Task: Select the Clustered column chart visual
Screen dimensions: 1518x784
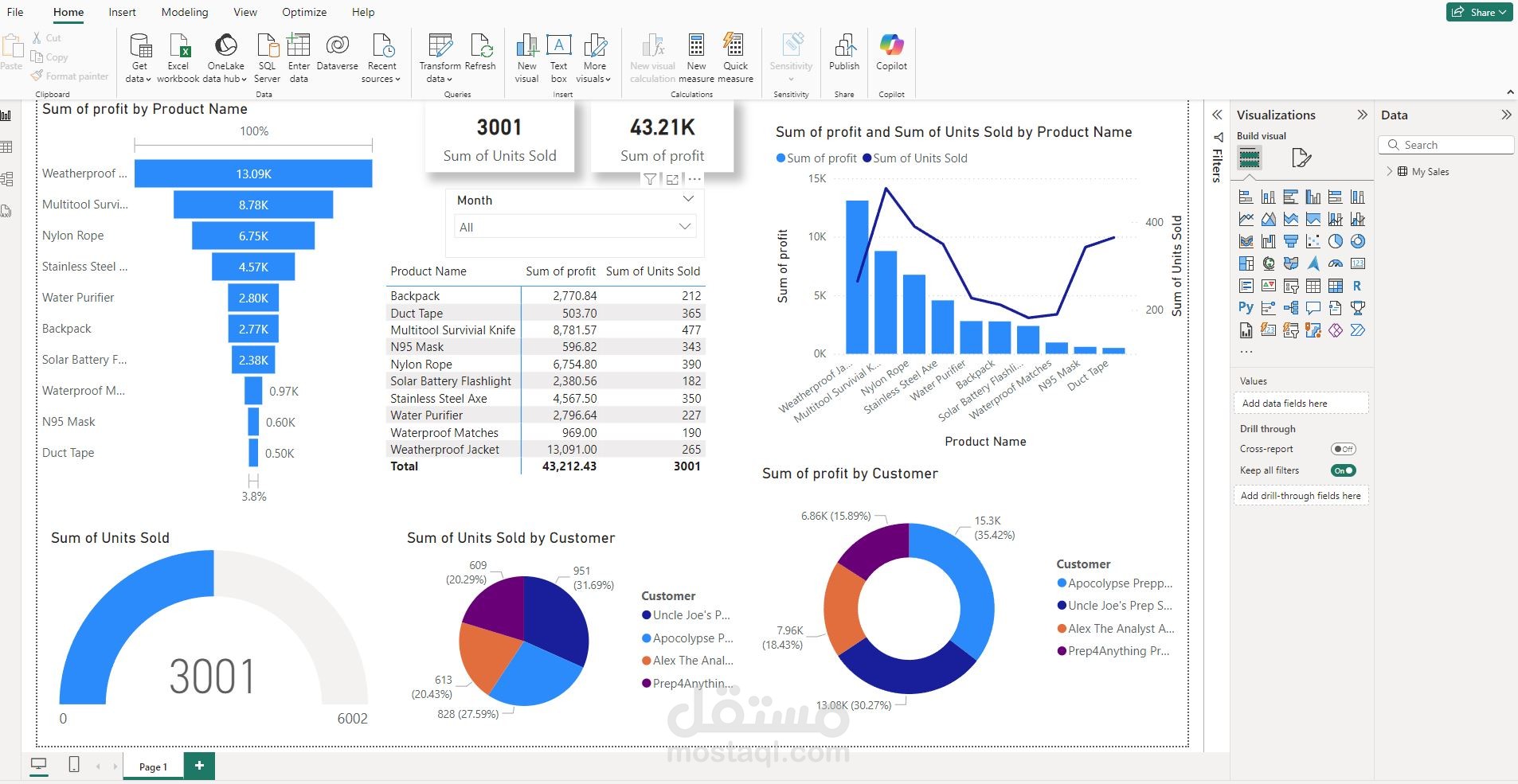Action: click(1313, 197)
